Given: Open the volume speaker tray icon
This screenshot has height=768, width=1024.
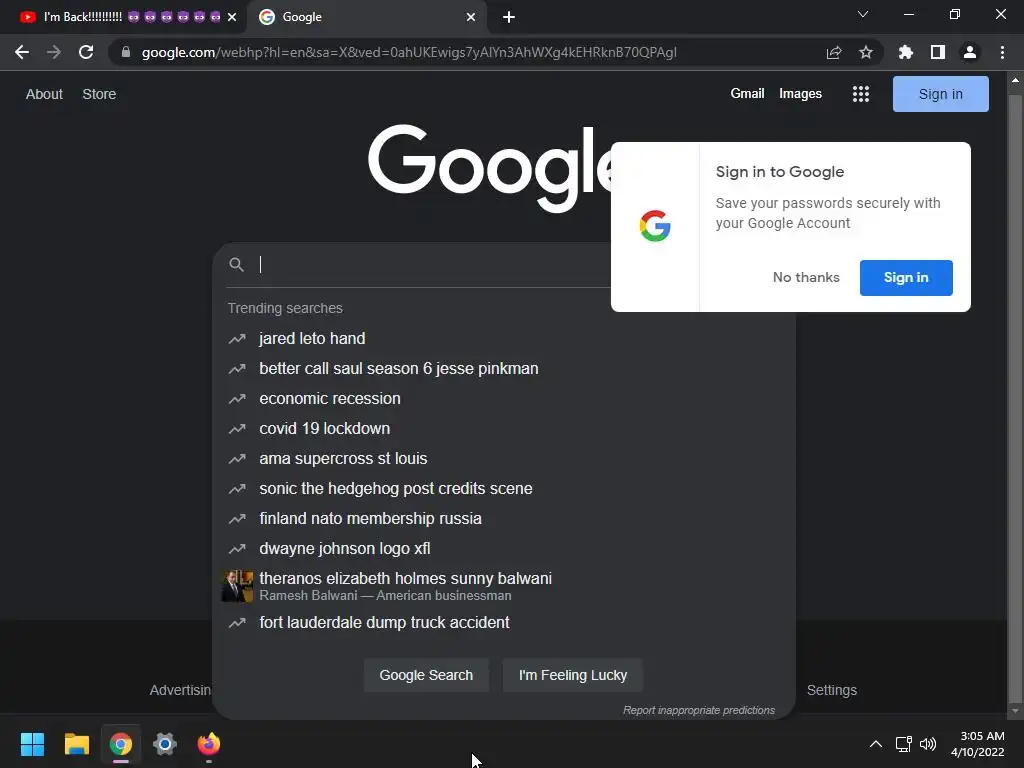Looking at the screenshot, I should point(928,744).
